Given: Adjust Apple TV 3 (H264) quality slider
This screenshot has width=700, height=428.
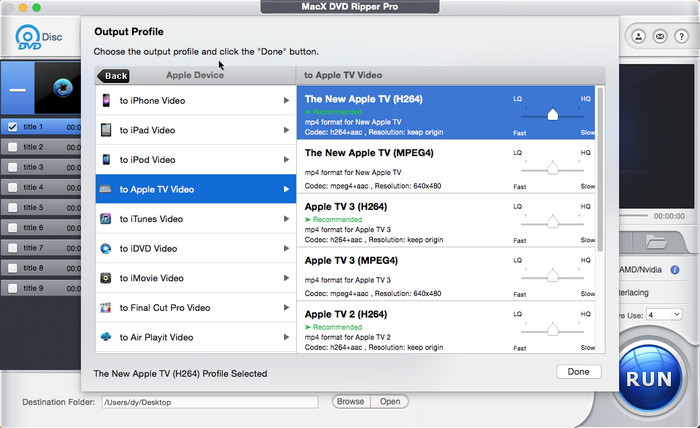Looking at the screenshot, I should pyautogui.click(x=553, y=223).
